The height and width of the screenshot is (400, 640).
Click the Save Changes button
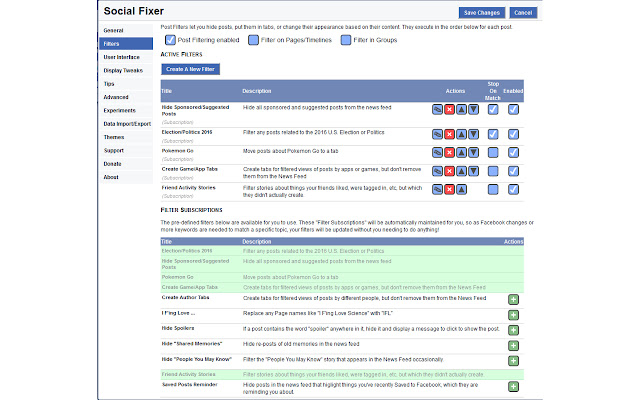click(482, 12)
